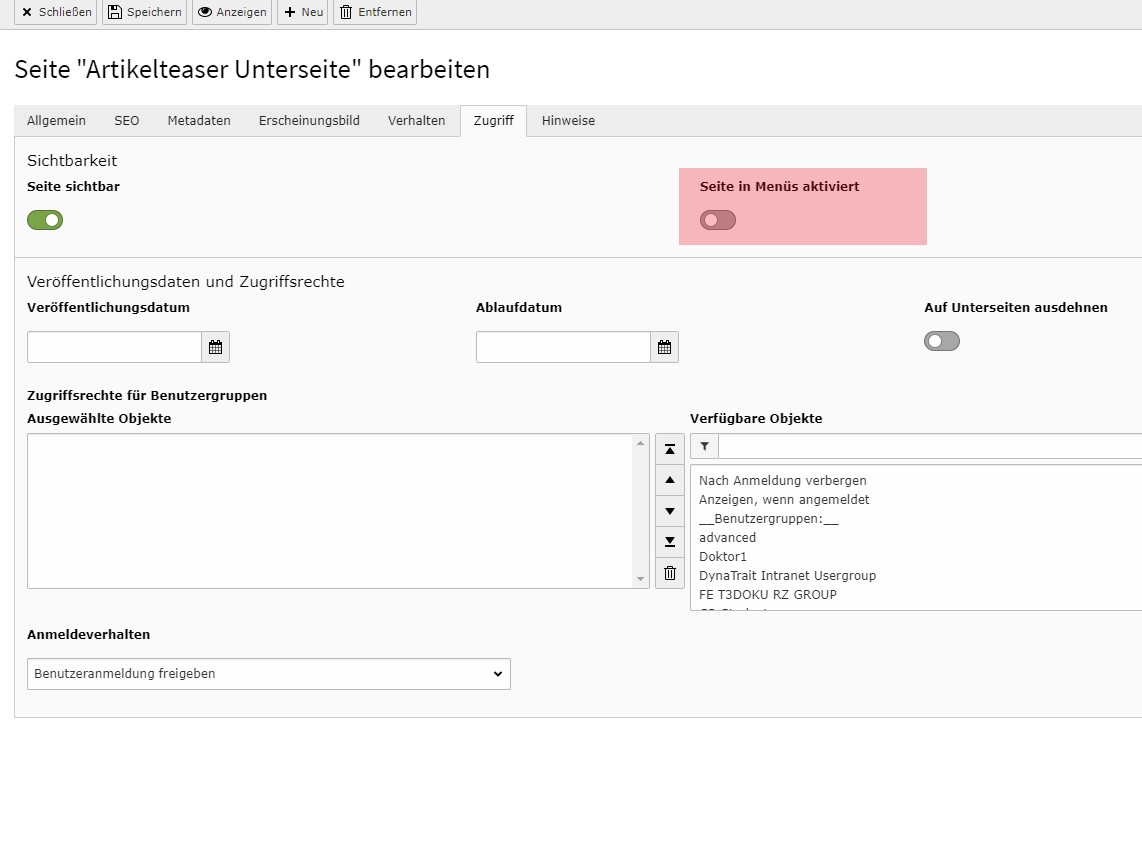Click the Veröffentlichungsdatum date input field
1142x858 pixels.
coord(114,348)
